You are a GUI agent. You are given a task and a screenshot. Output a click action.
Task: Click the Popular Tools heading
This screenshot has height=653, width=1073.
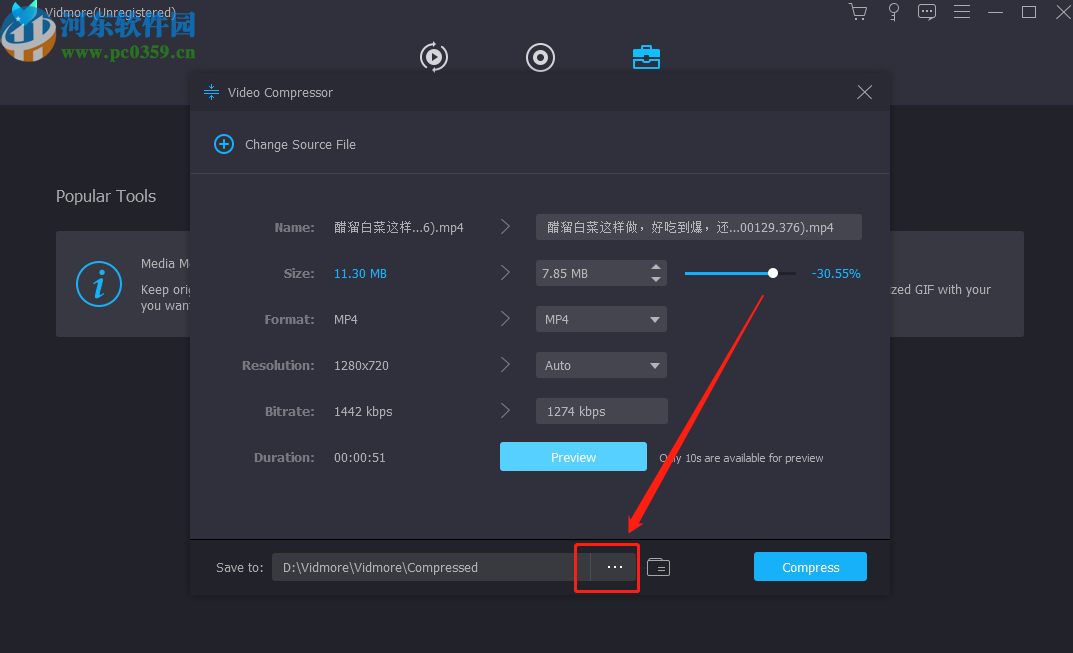(x=106, y=196)
